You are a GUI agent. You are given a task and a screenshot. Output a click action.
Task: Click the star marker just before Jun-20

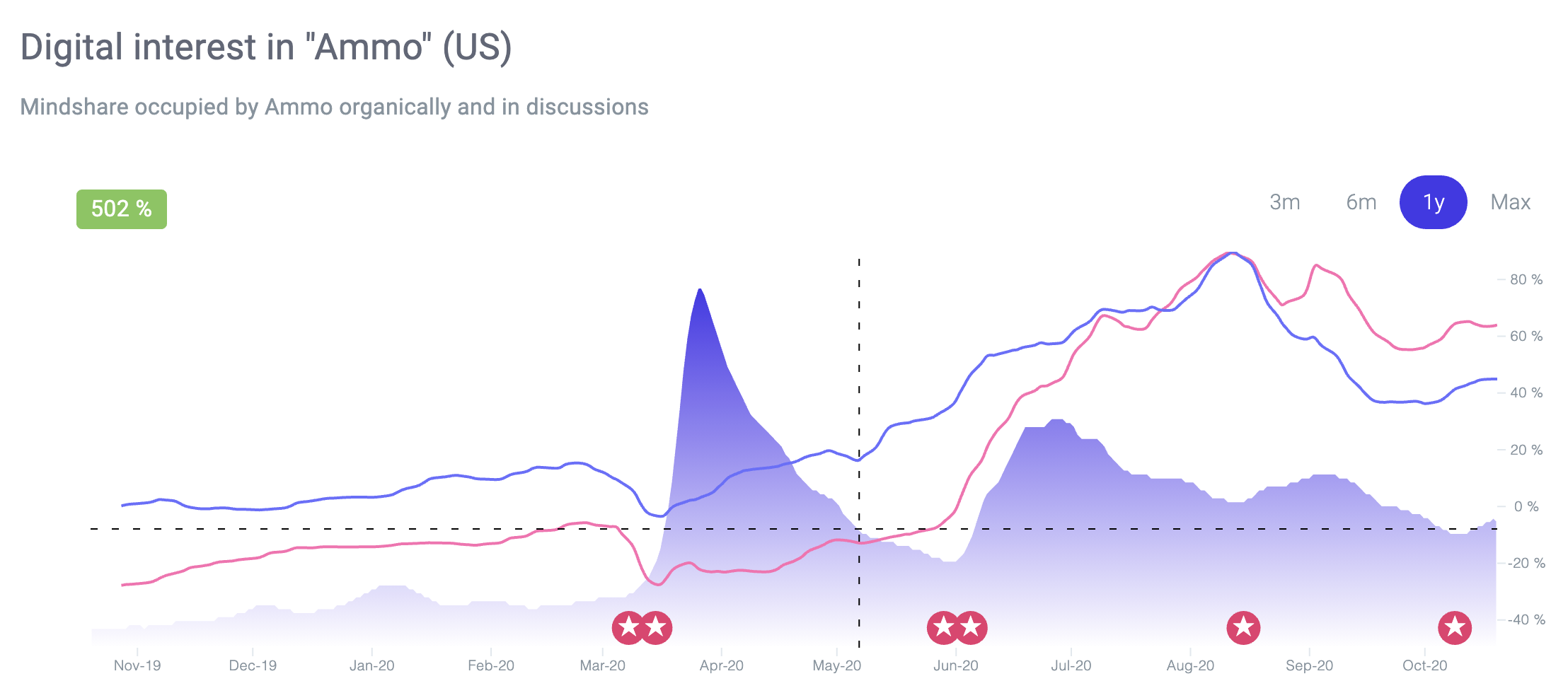[x=943, y=628]
